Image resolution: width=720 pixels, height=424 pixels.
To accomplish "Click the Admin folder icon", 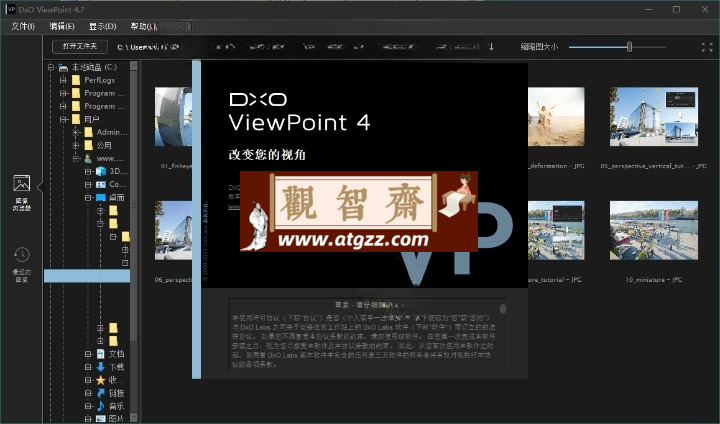I will (88, 132).
